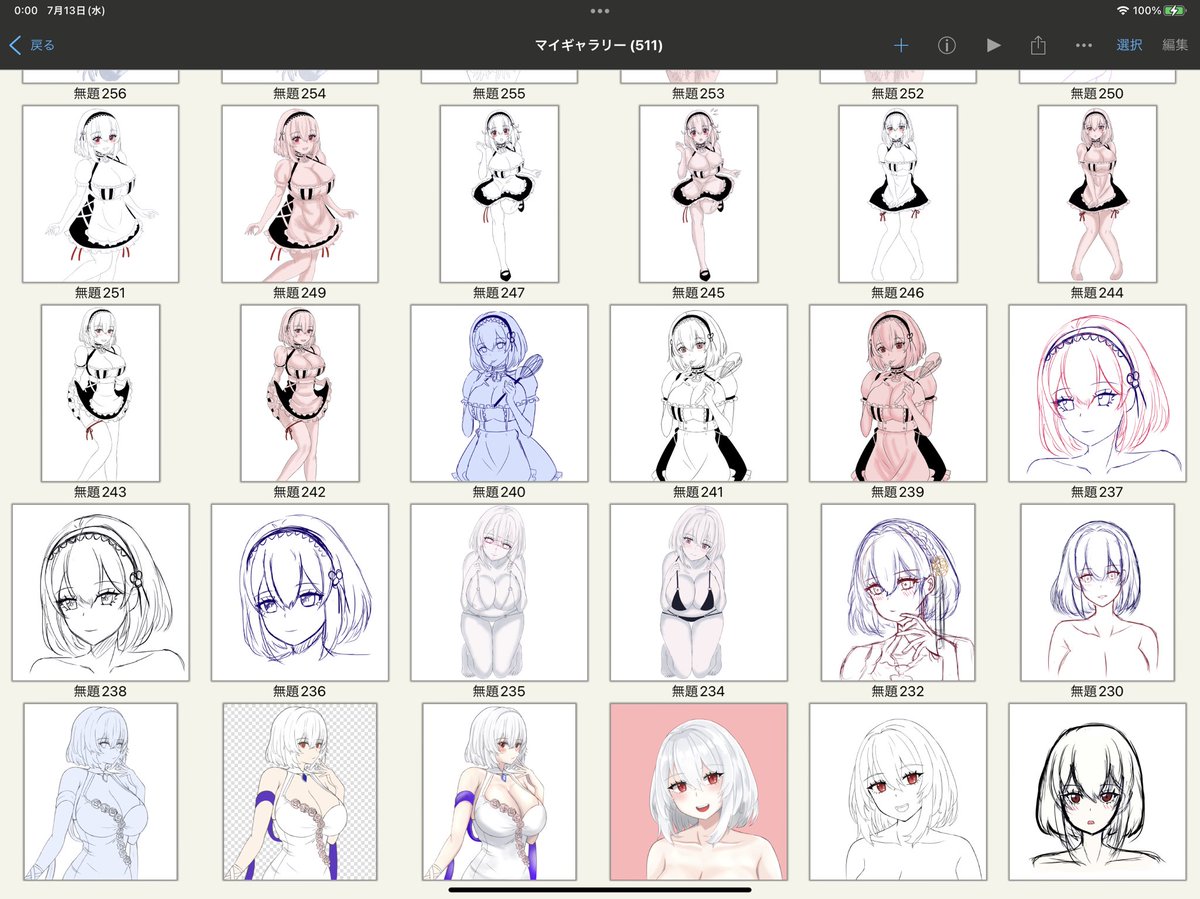Open artwork 無題 234
This screenshot has width=1200, height=899.
(x=698, y=590)
